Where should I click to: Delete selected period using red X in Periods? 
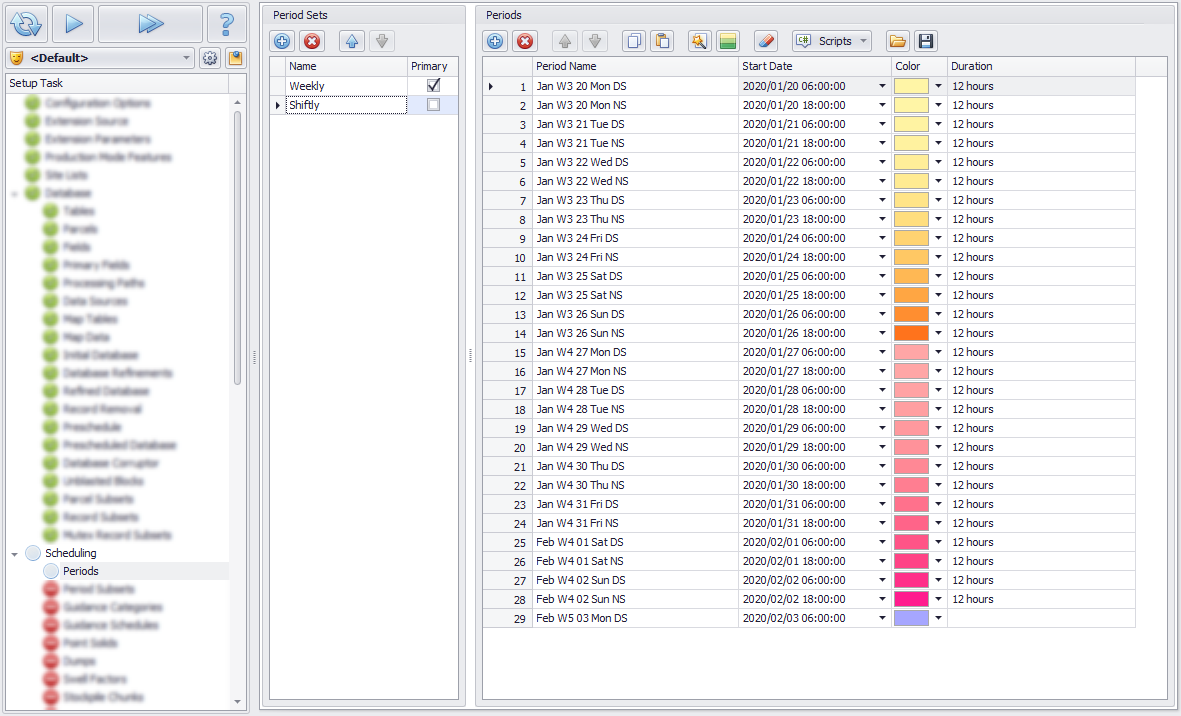coord(525,41)
